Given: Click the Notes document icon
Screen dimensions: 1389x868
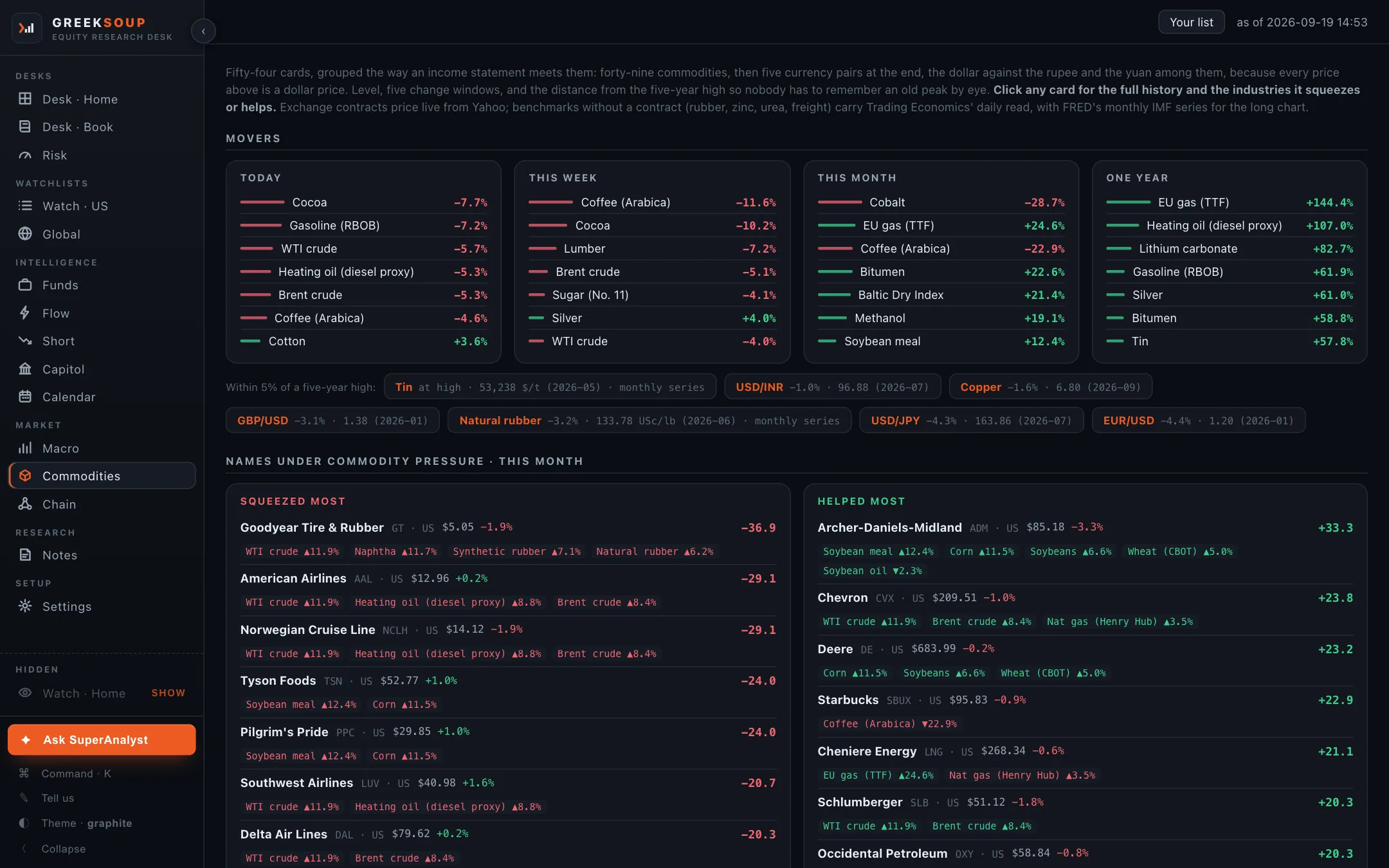Looking at the screenshot, I should pos(25,555).
